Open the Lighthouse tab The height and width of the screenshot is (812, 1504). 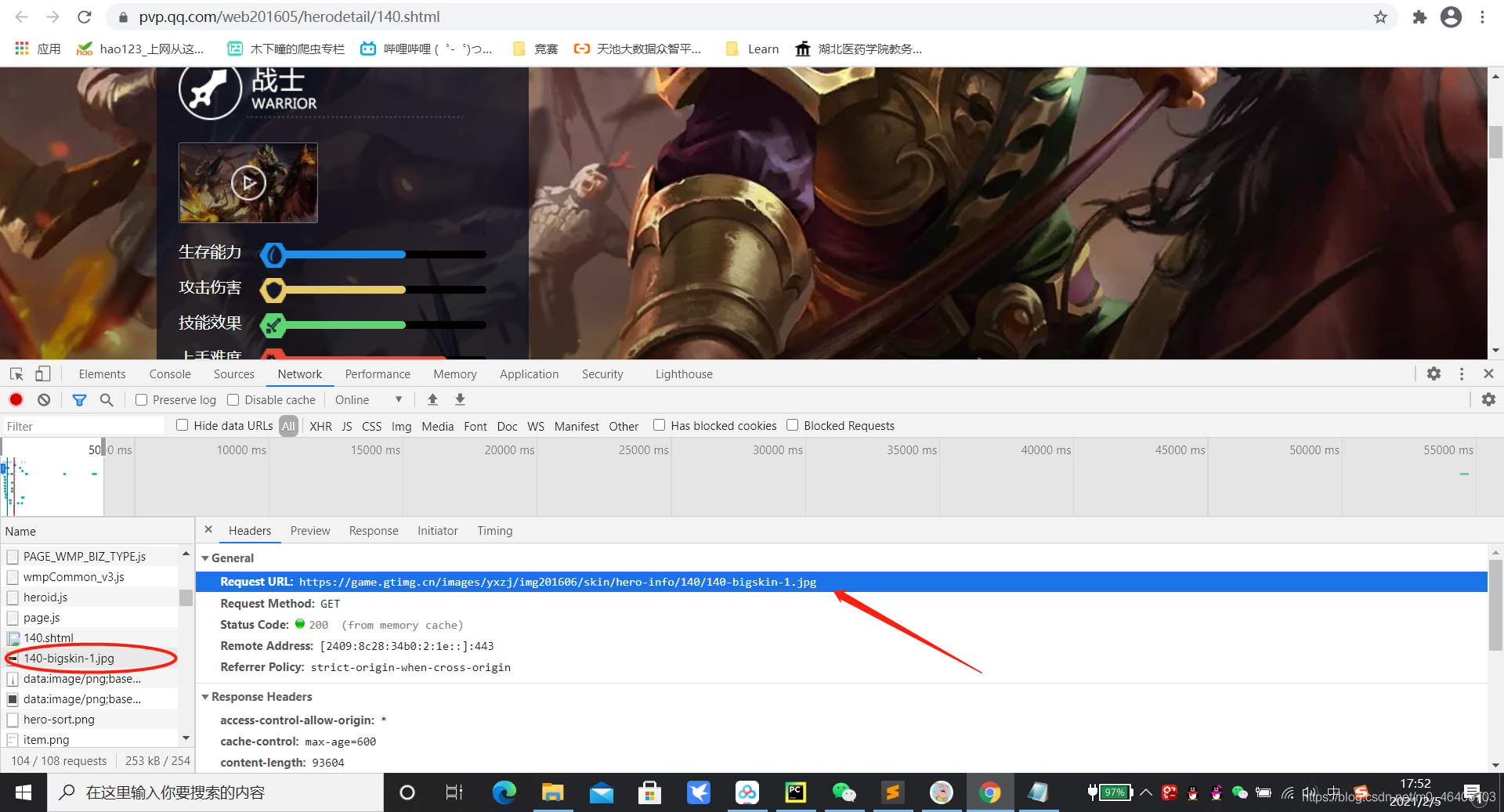pos(684,374)
